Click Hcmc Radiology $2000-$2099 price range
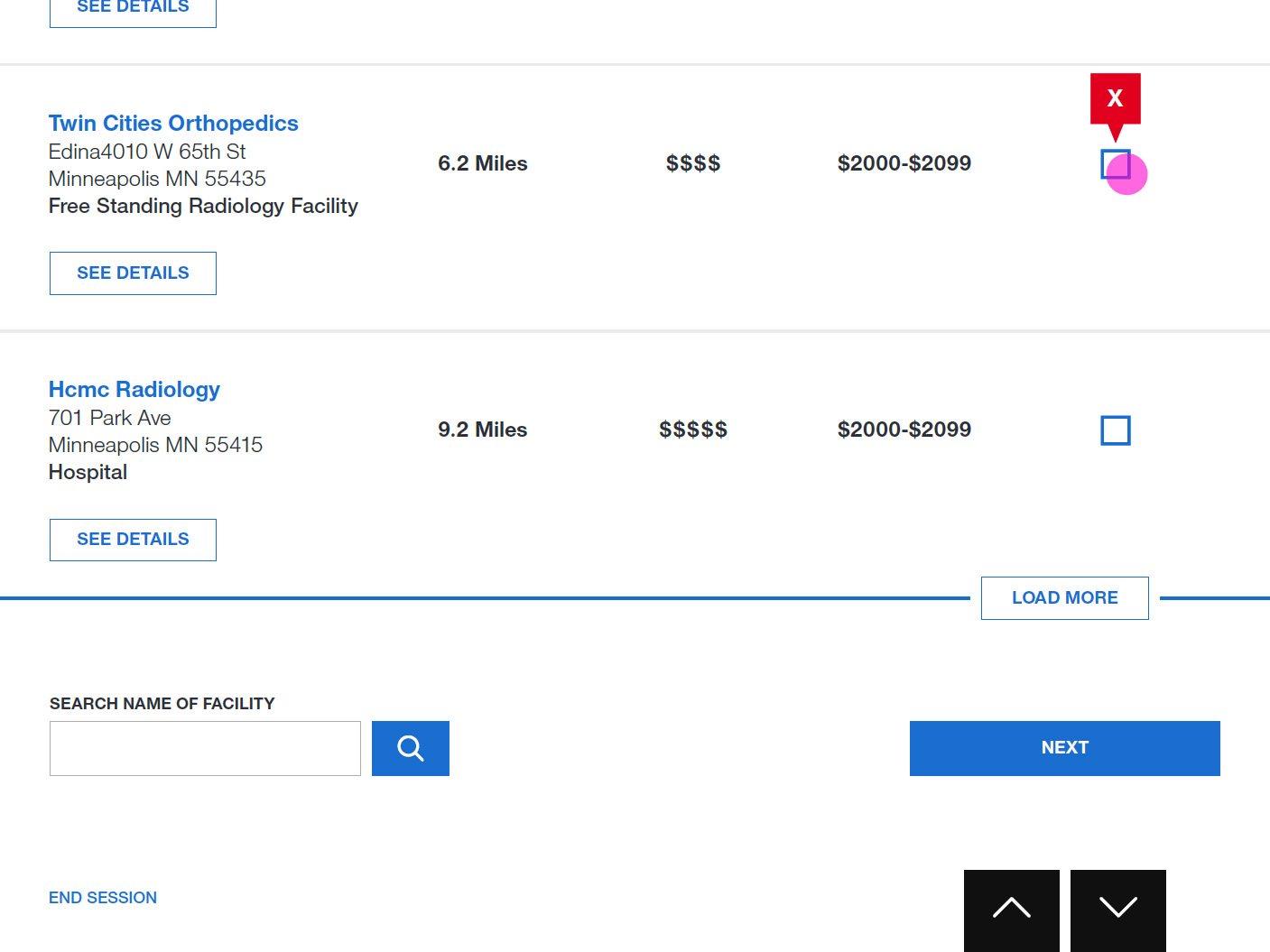The width and height of the screenshot is (1270, 952). [904, 430]
